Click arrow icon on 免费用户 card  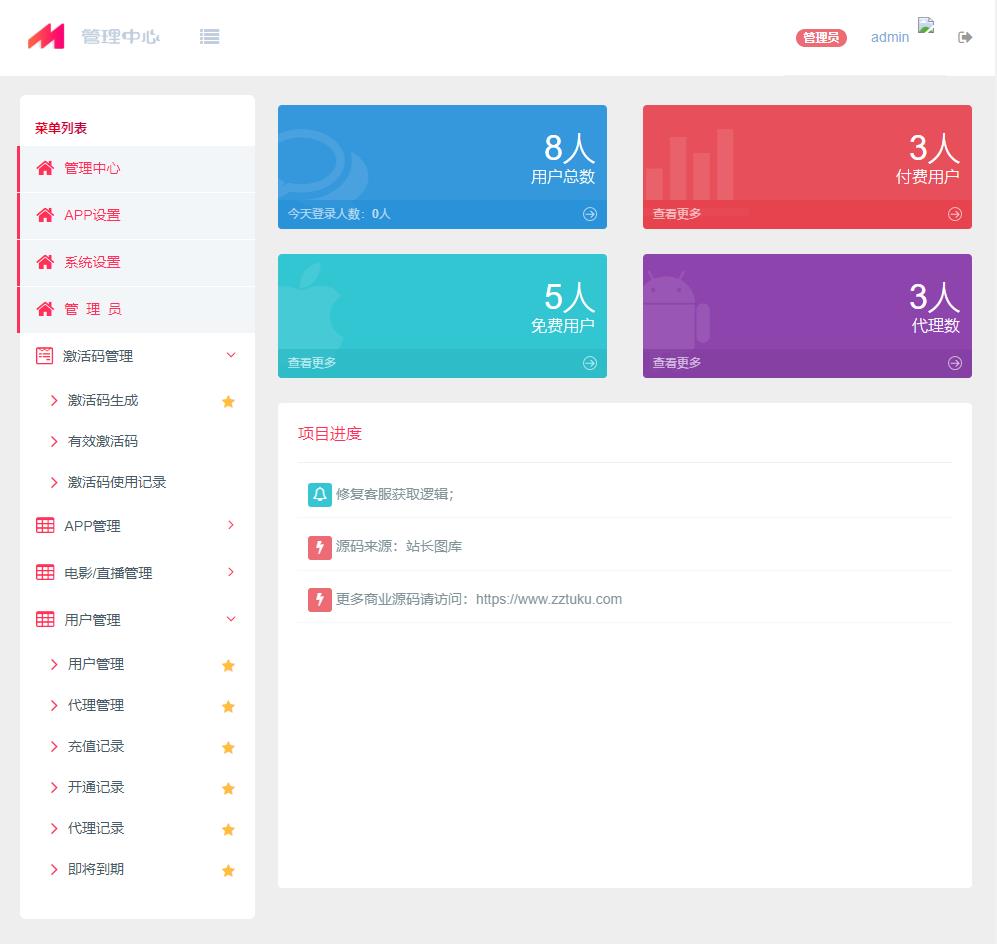[590, 363]
